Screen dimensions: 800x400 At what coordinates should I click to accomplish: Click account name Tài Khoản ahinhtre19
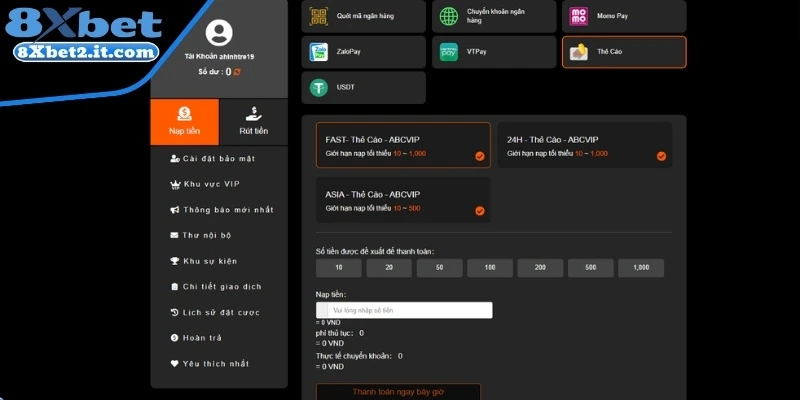(219, 57)
